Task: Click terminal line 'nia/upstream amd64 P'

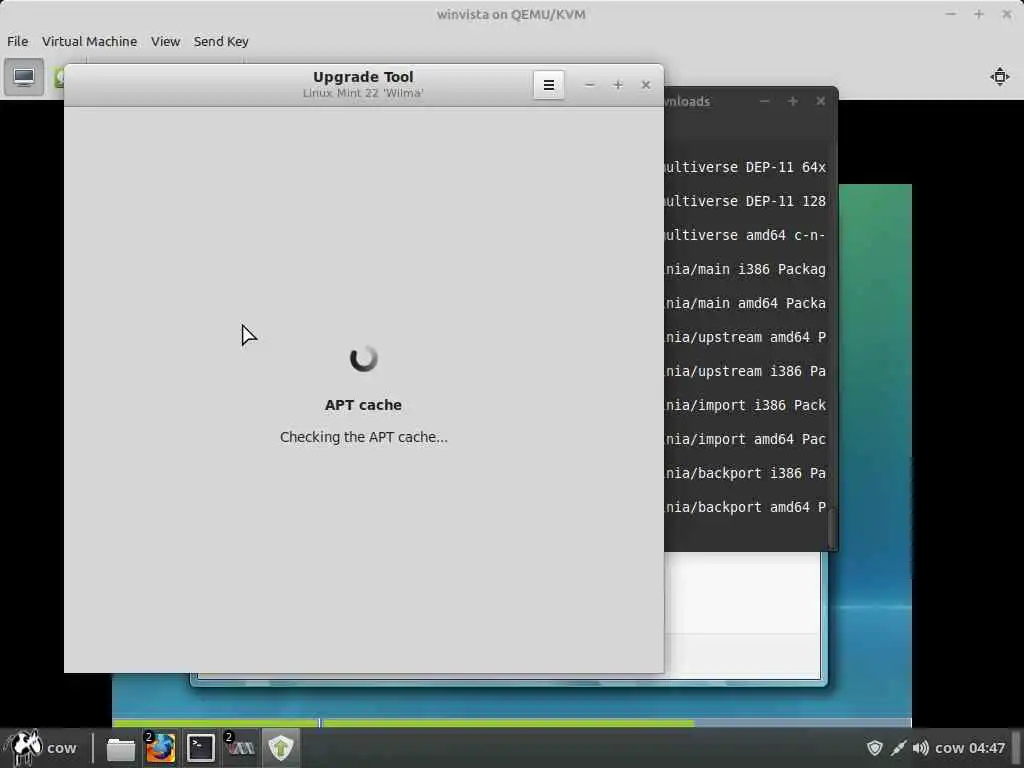Action: pos(745,337)
